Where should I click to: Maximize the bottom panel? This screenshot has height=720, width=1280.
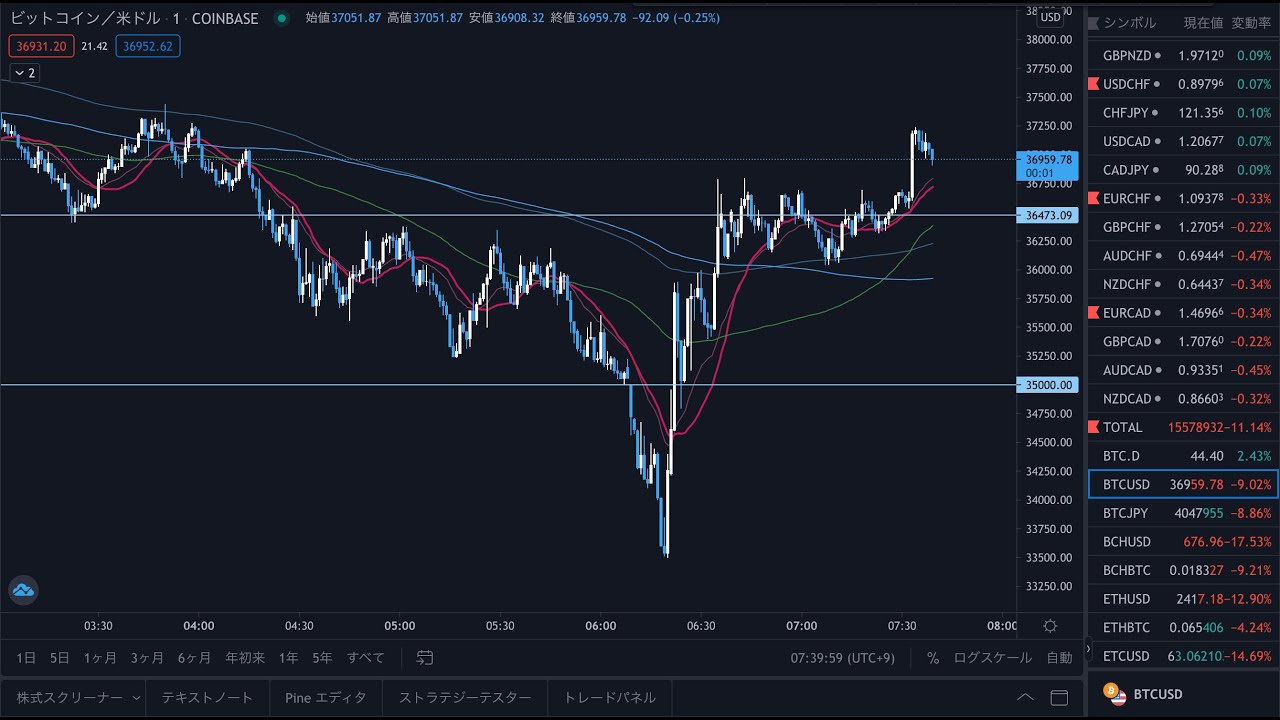1059,697
